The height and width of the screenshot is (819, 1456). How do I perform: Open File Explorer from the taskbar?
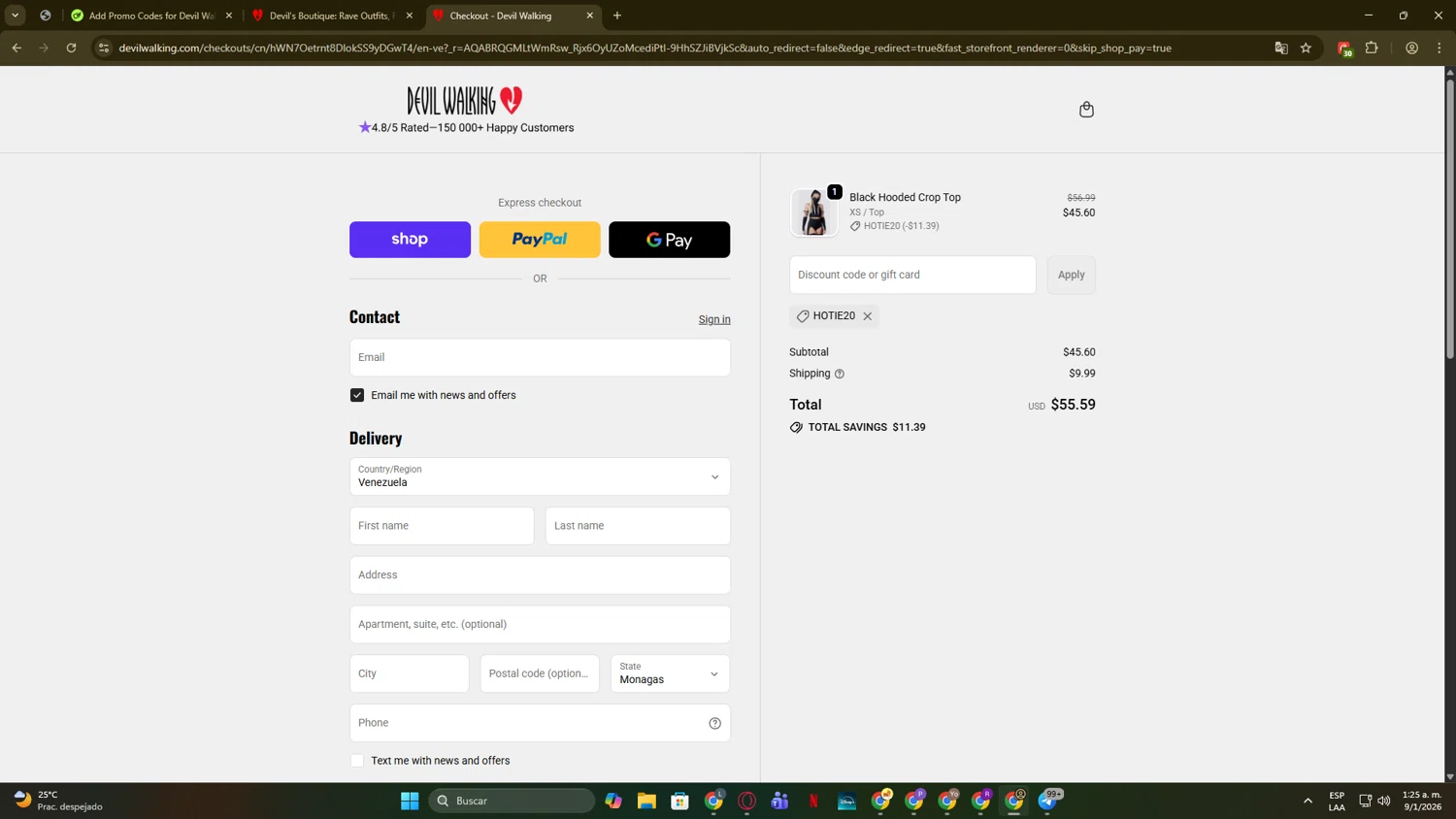tap(646, 801)
